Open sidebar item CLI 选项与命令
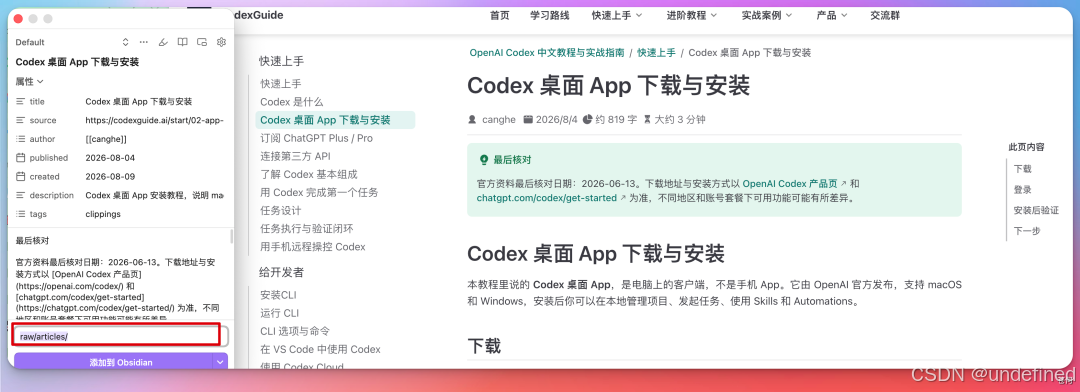1080x392 pixels. coord(295,331)
